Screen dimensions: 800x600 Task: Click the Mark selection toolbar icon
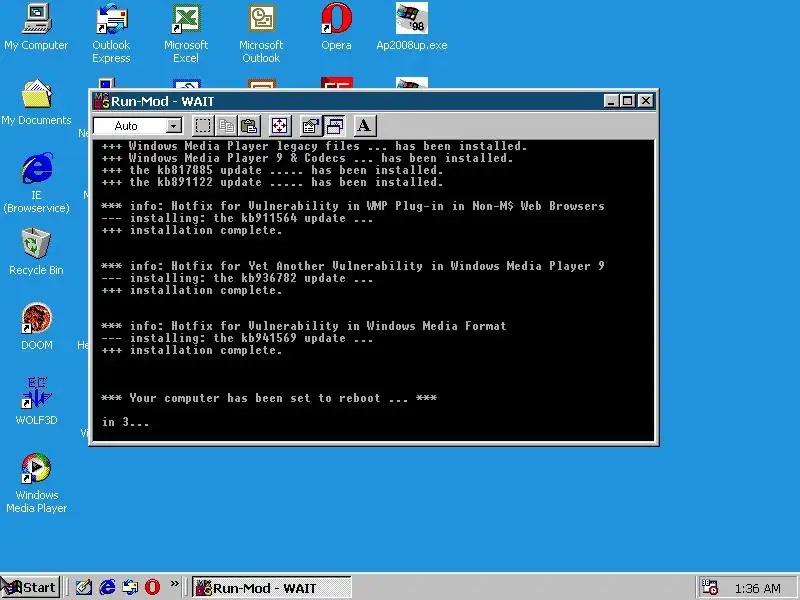[x=203, y=126]
